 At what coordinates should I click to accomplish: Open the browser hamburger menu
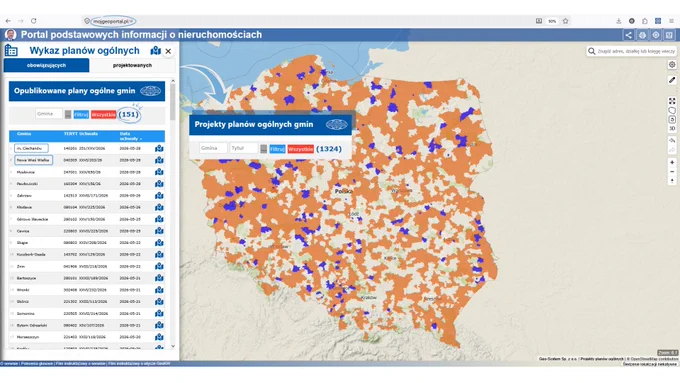(x=671, y=21)
